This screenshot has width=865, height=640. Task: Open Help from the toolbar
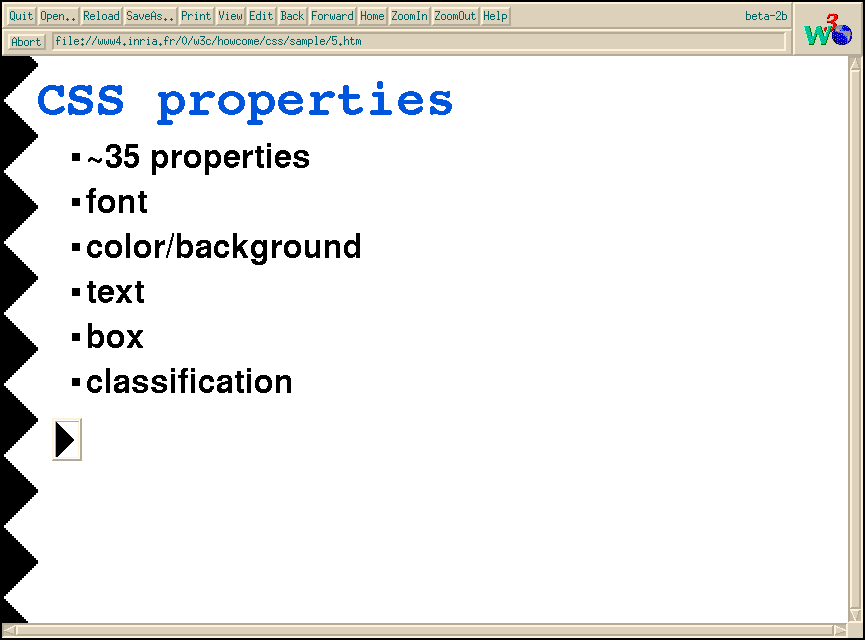[495, 16]
